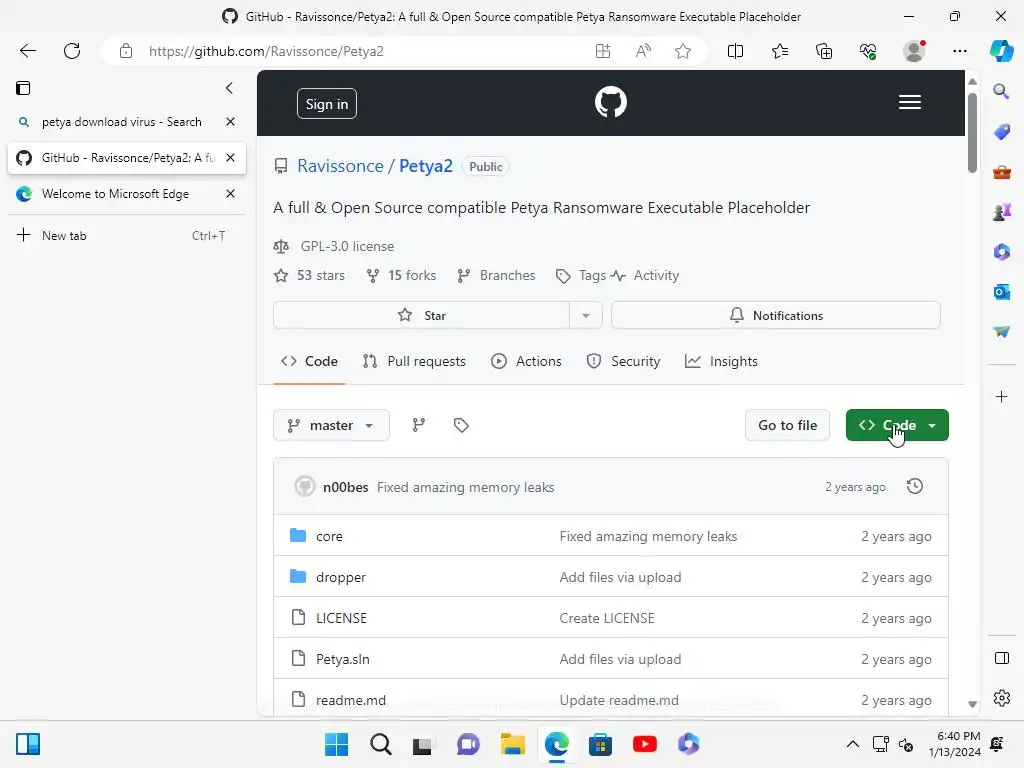The height and width of the screenshot is (768, 1024).
Task: Open the LICENSE file
Action: pos(342,618)
